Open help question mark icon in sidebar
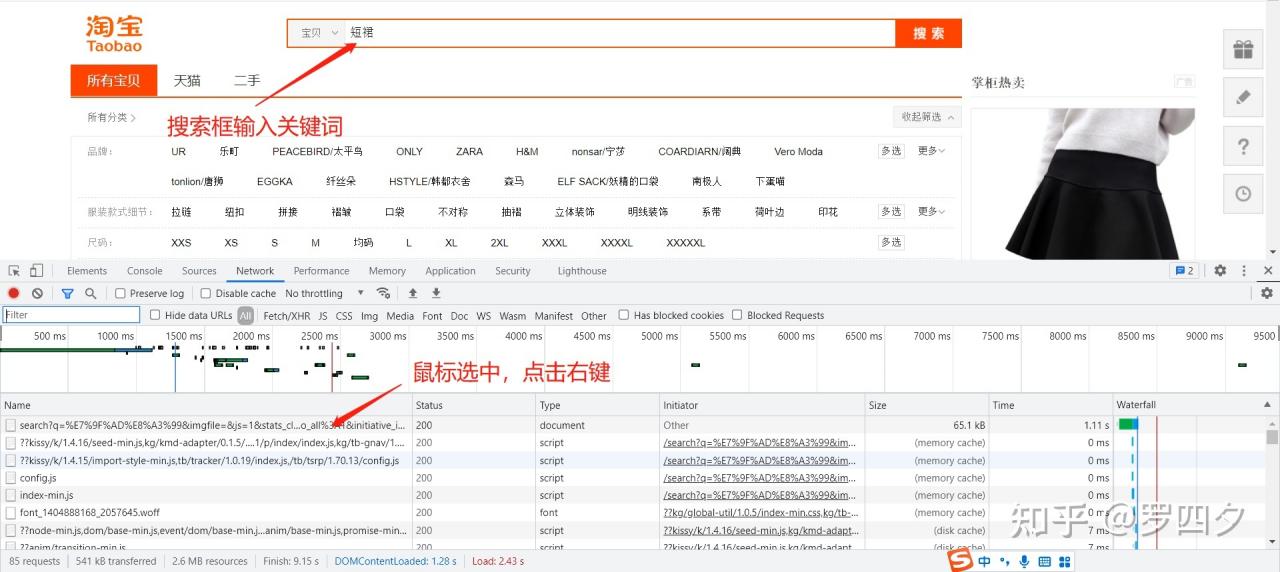 pyautogui.click(x=1243, y=146)
